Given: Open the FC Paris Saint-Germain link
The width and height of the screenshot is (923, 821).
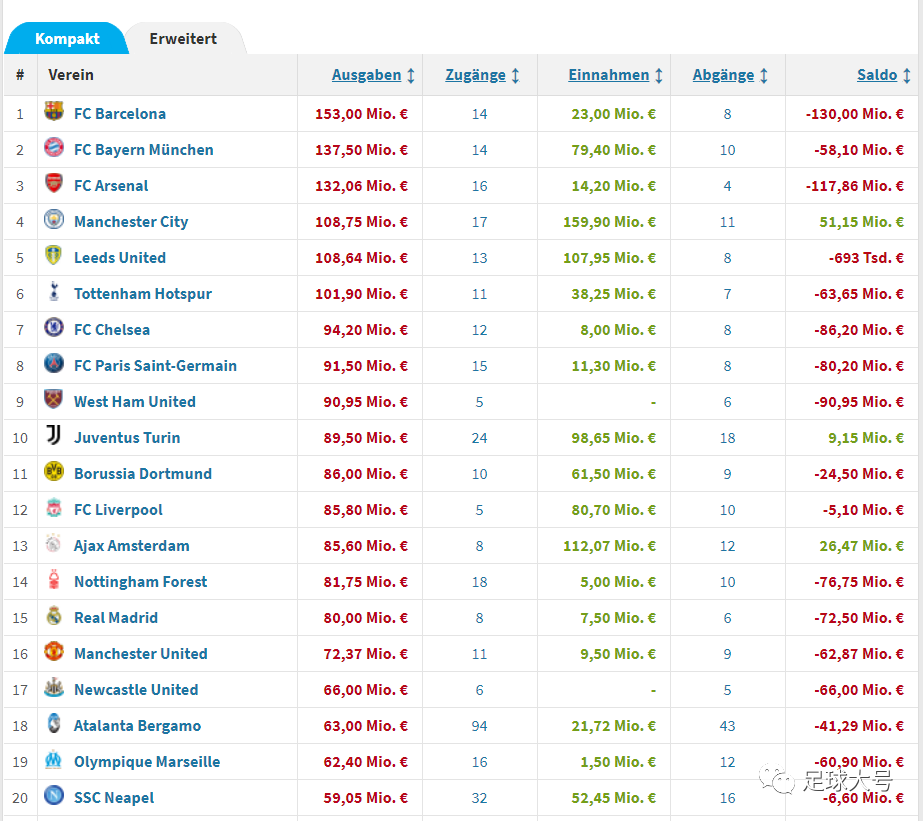Looking at the screenshot, I should pyautogui.click(x=155, y=365).
